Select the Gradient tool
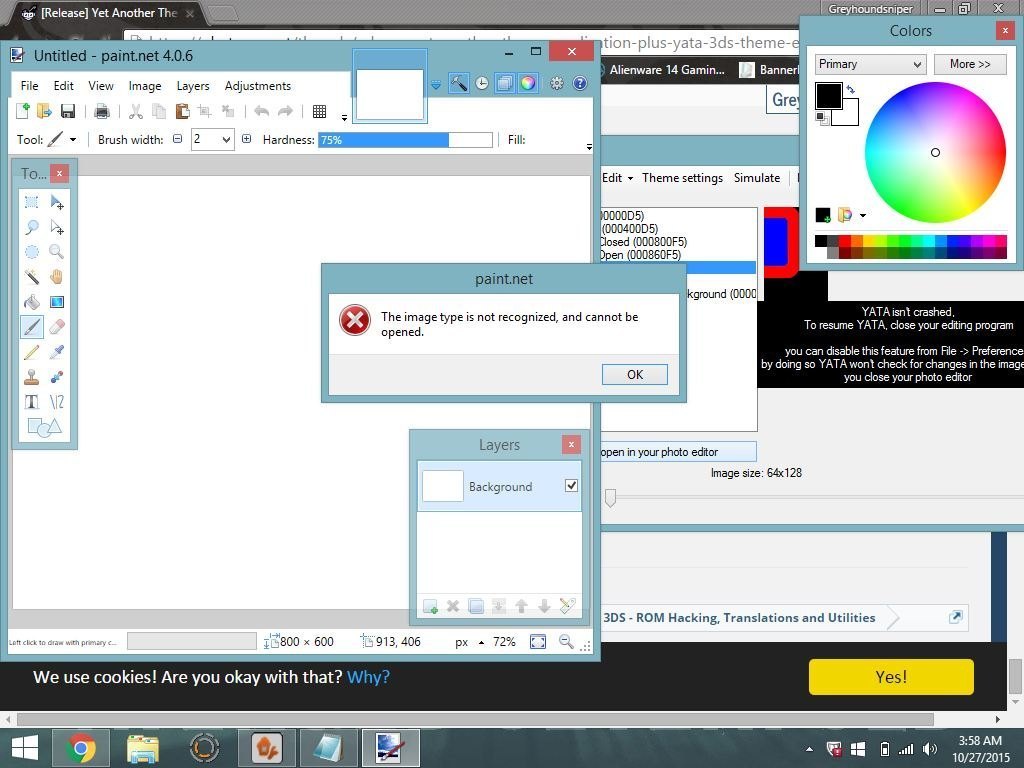Viewport: 1024px width, 768px height. tap(57, 302)
